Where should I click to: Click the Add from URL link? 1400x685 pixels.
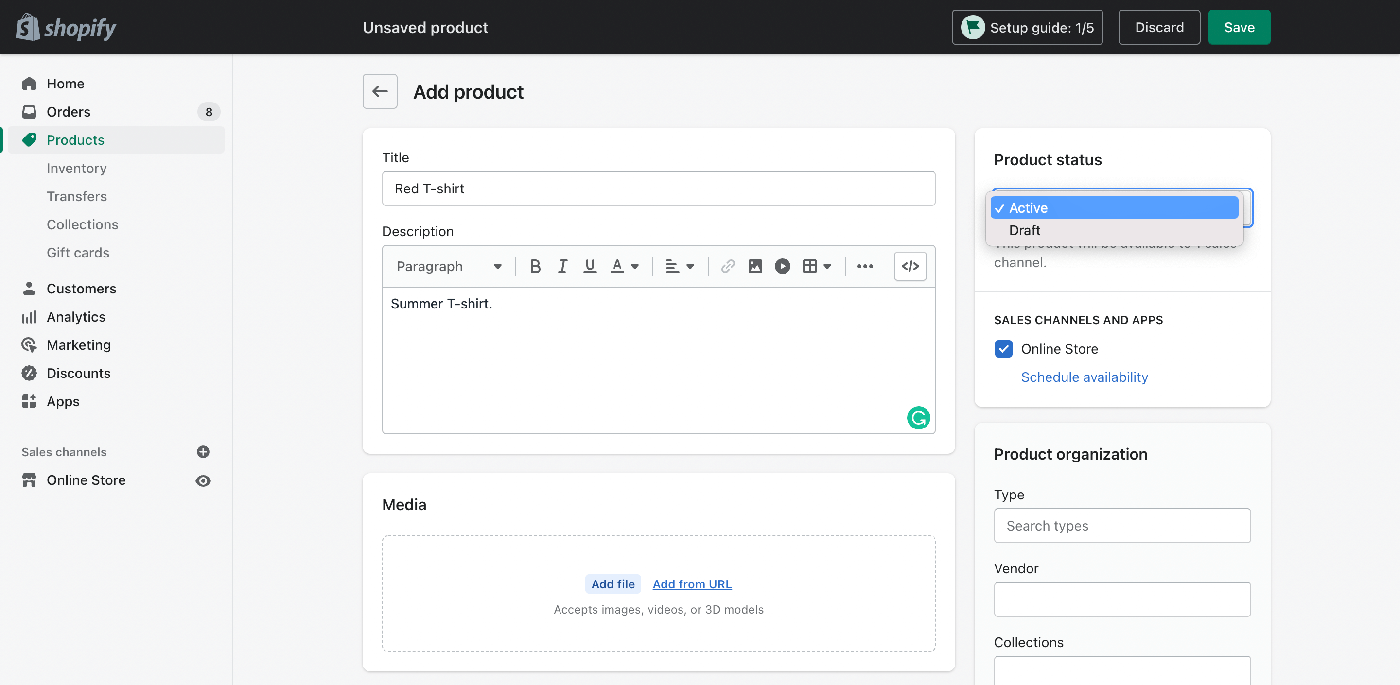692,584
